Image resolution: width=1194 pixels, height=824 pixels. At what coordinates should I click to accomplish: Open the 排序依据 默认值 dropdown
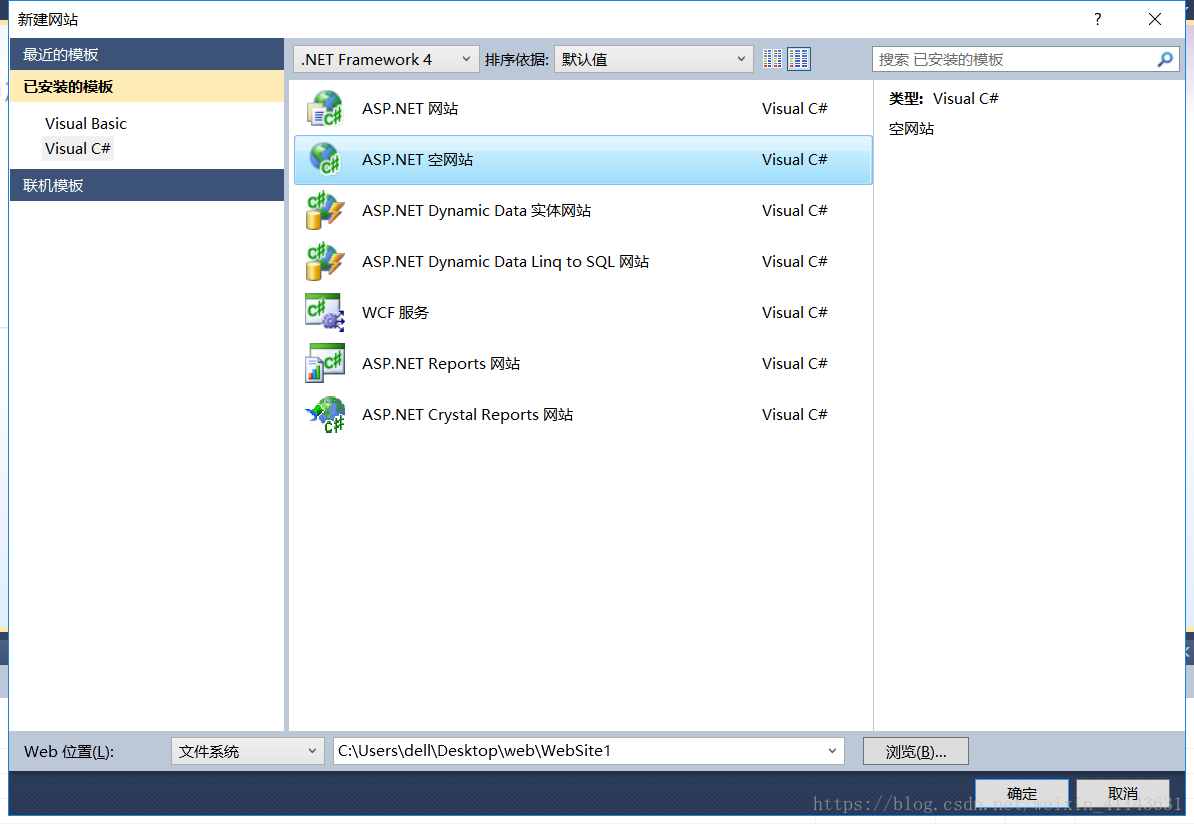tap(653, 59)
